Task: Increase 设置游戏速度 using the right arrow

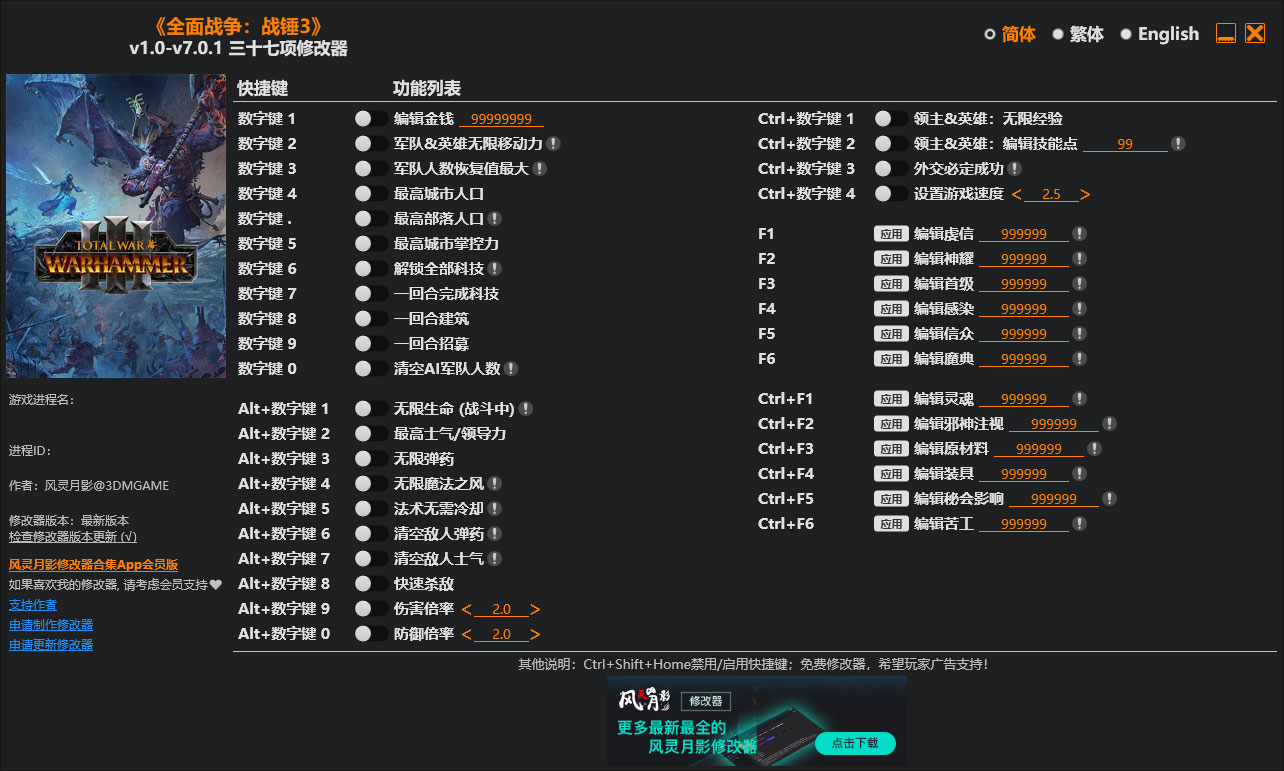Action: point(1087,194)
